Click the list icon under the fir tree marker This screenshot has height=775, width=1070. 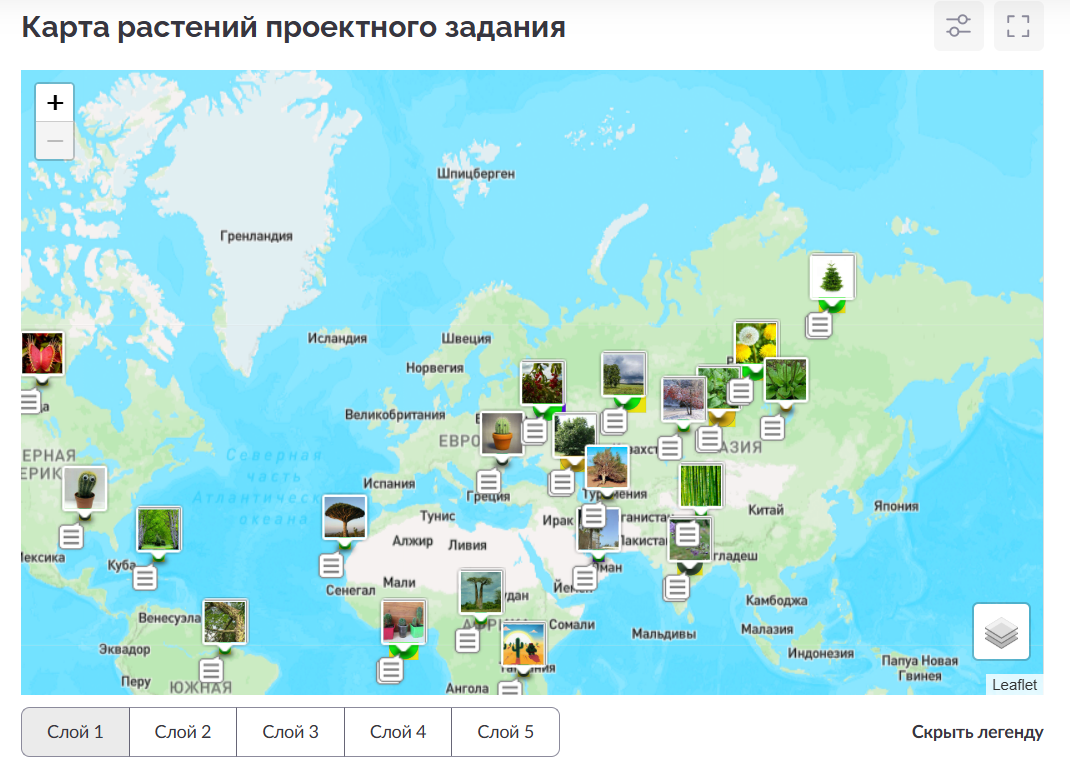[x=820, y=325]
